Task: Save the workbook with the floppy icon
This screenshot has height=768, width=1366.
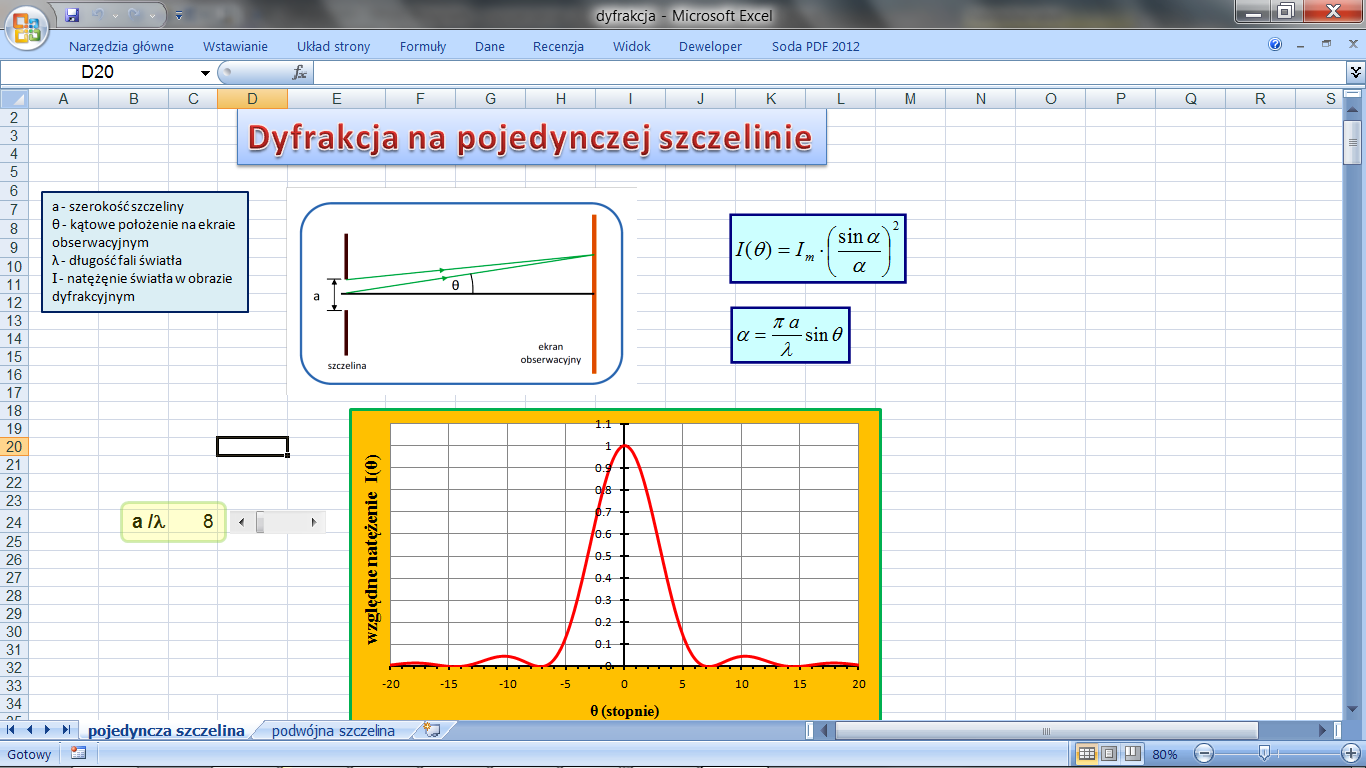Action: (x=72, y=15)
